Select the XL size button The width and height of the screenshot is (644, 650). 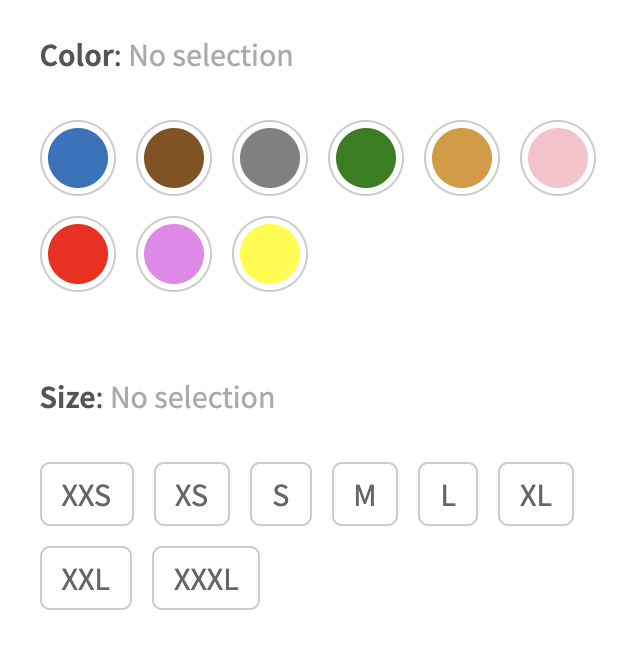tap(536, 494)
